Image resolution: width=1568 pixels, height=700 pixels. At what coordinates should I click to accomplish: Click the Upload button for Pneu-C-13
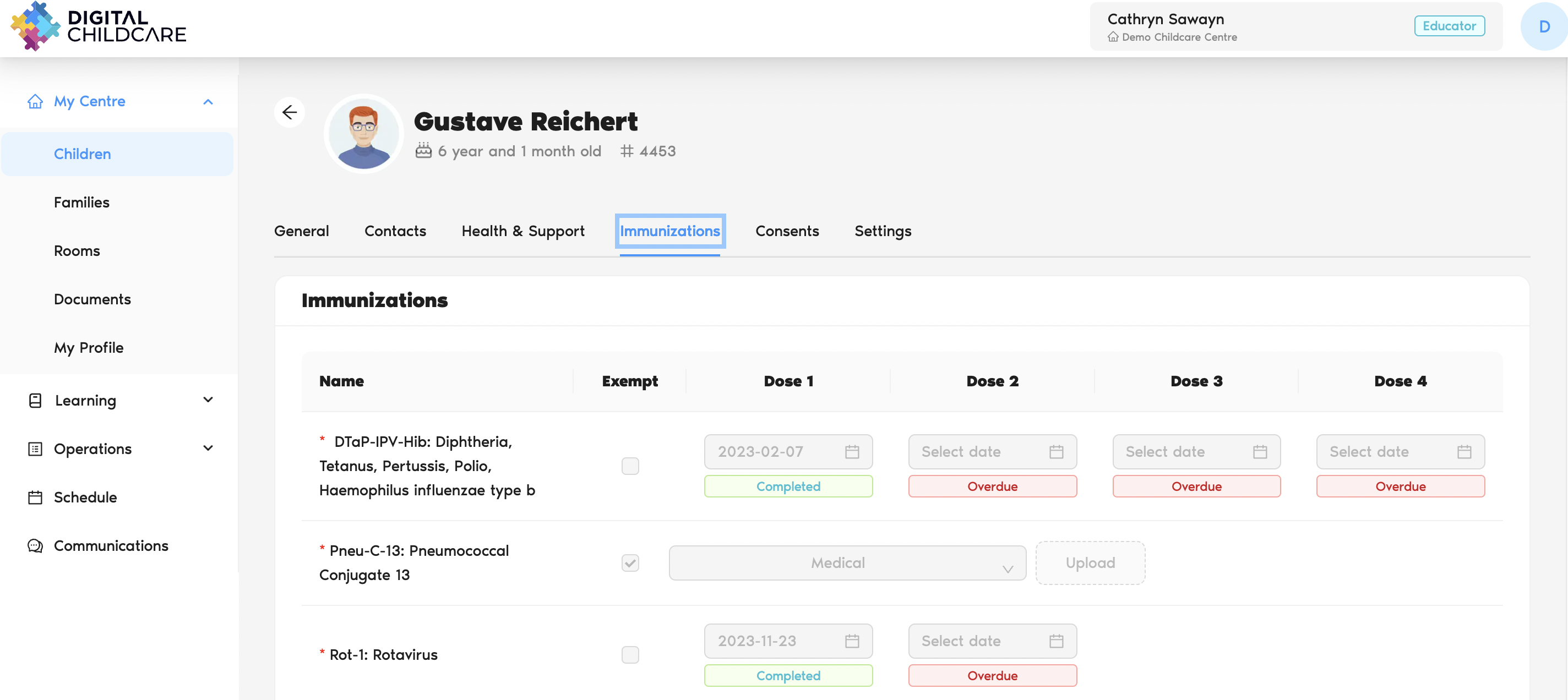pos(1090,562)
